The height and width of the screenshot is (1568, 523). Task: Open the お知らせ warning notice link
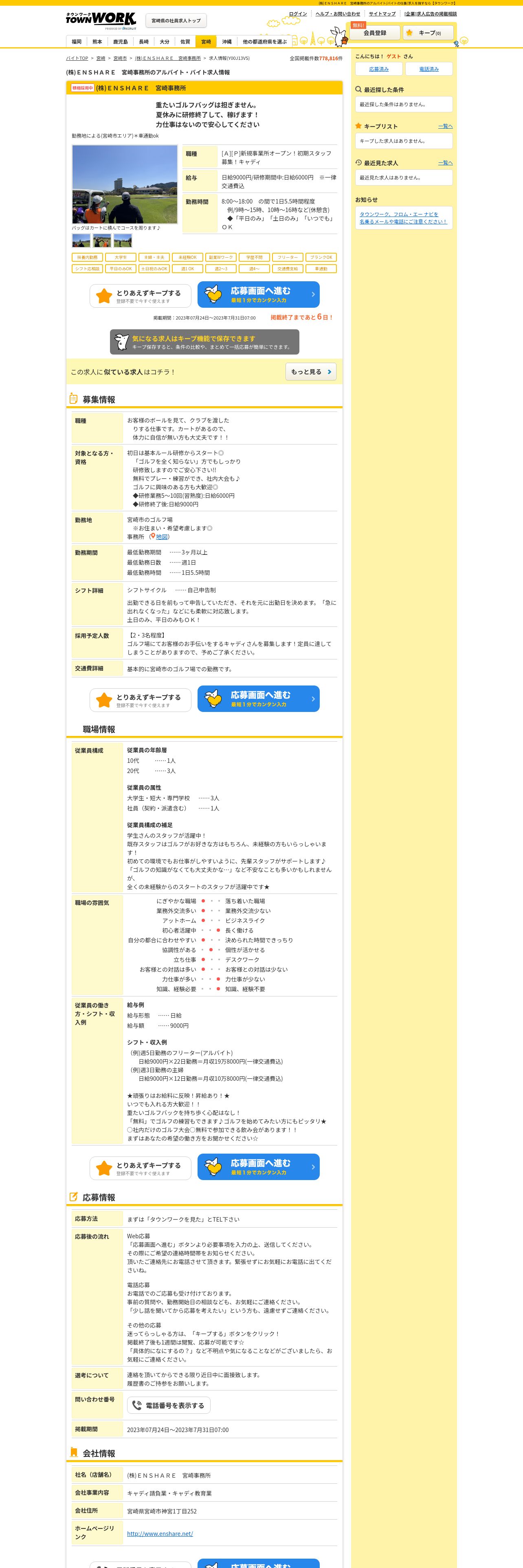pos(403,218)
